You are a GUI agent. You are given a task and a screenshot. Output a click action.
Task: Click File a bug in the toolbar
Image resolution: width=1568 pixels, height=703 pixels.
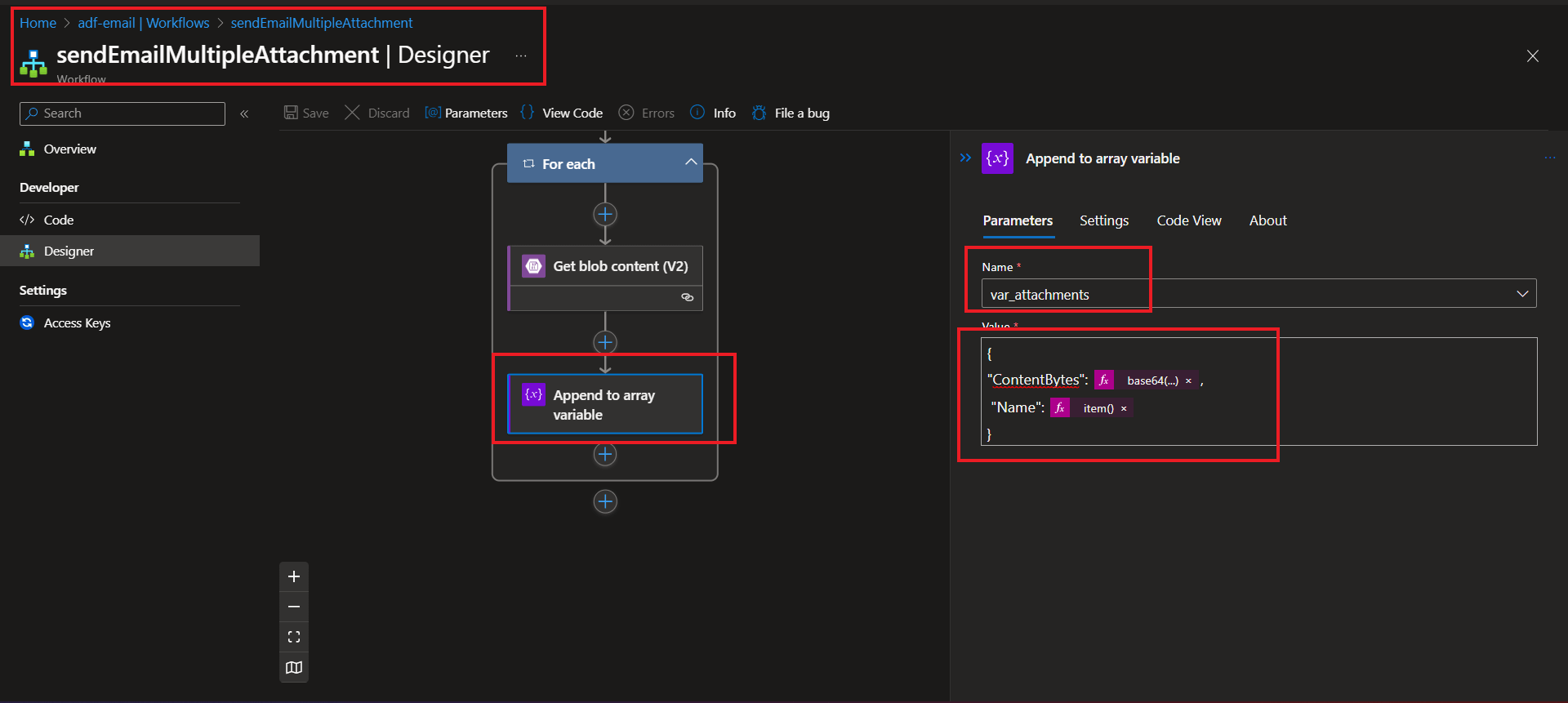pyautogui.click(x=802, y=113)
